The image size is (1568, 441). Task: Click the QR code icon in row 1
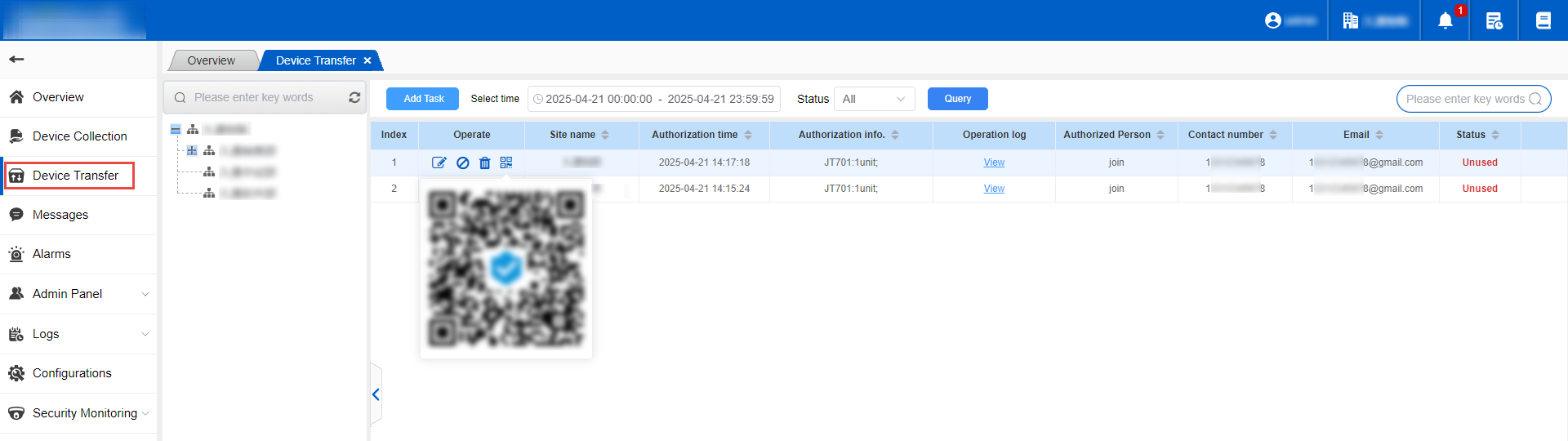pyautogui.click(x=506, y=163)
